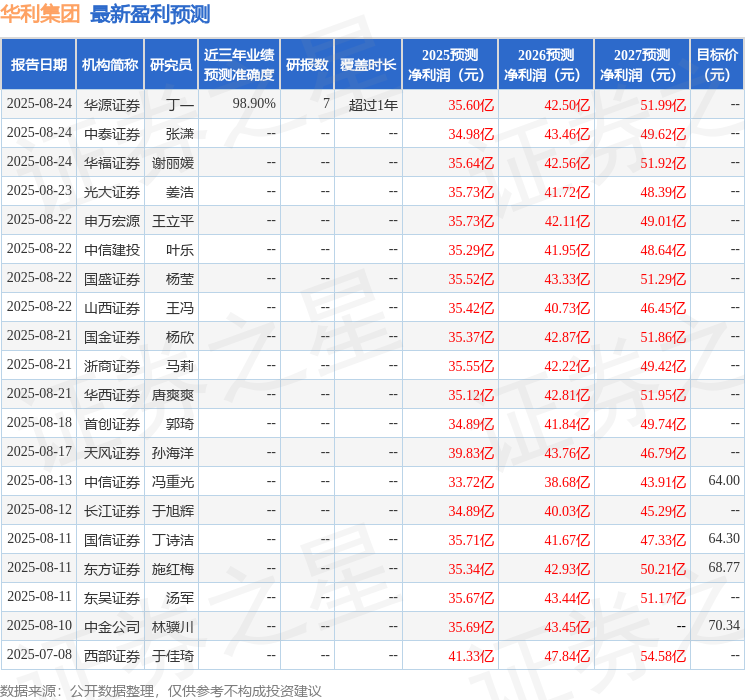Click the 2027预测净利润 column header
The width and height of the screenshot is (745, 700).
tap(642, 65)
